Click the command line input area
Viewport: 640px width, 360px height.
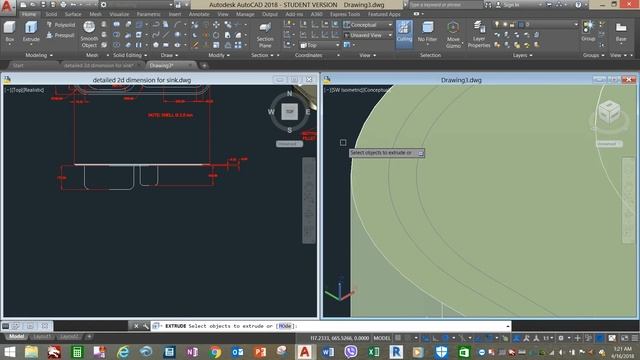[x=330, y=326]
